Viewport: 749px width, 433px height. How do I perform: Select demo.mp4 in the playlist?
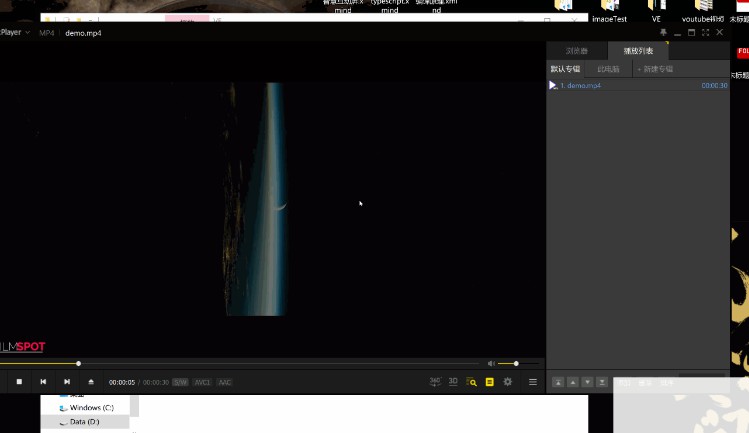(x=580, y=86)
